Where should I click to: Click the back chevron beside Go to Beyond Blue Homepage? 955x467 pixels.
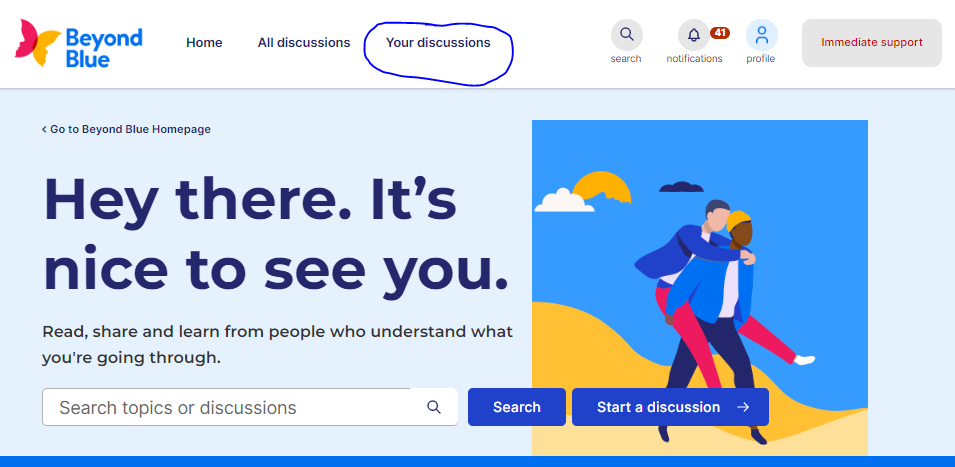44,129
